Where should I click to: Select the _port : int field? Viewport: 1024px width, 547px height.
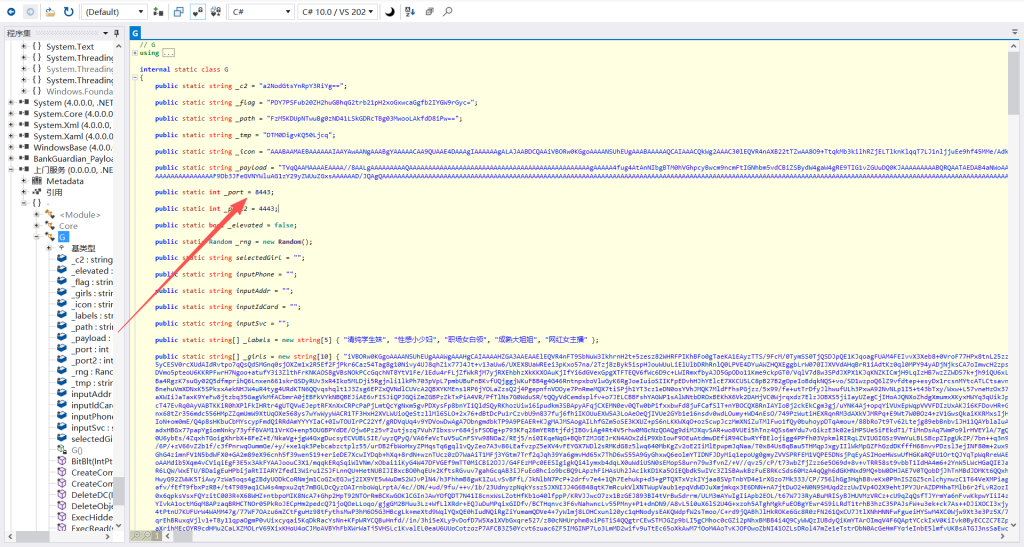[91, 349]
